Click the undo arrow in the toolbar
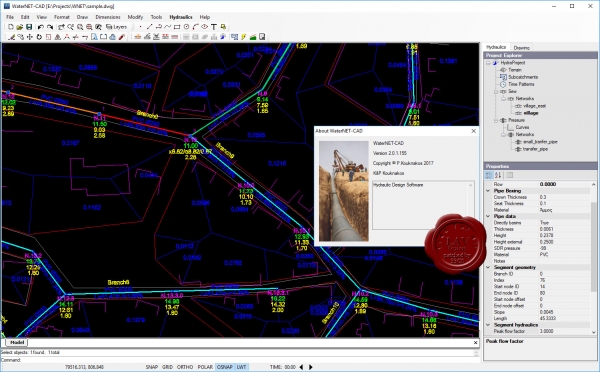The image size is (600, 372). click(41, 27)
